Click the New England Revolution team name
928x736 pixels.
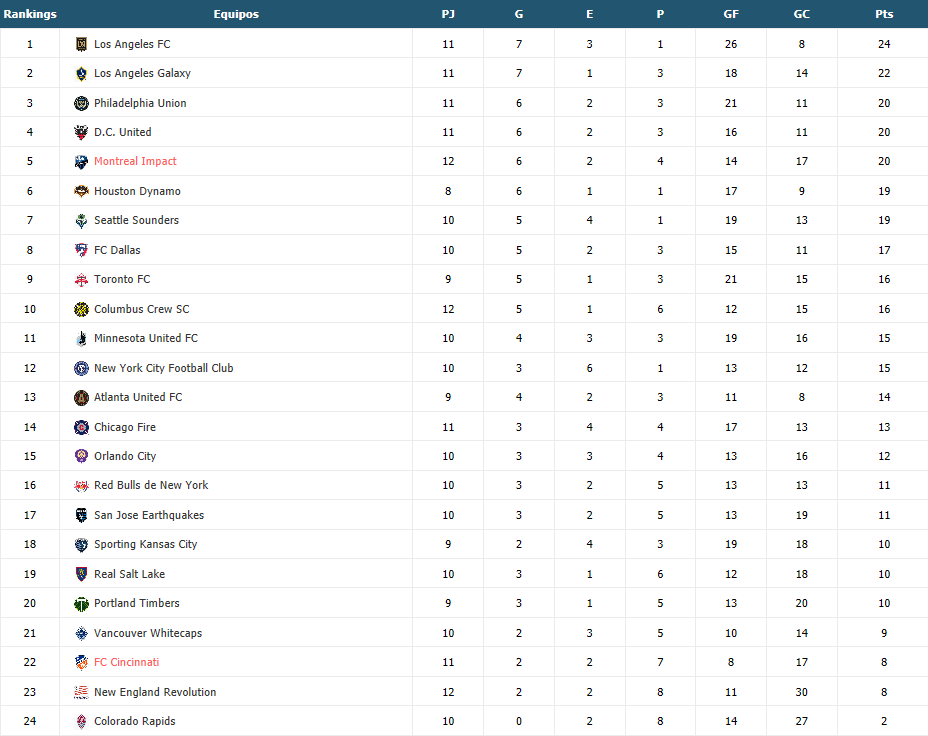click(x=155, y=692)
